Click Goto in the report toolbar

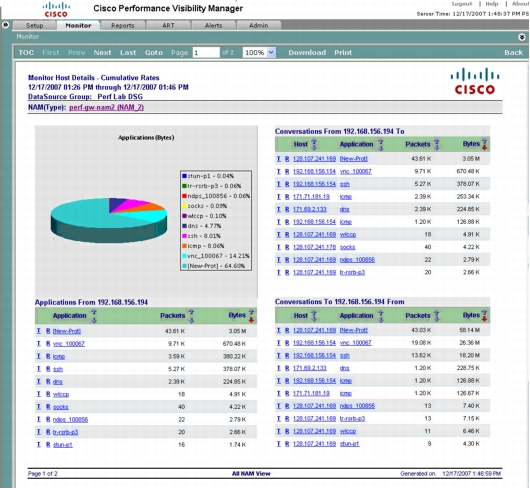pos(154,52)
